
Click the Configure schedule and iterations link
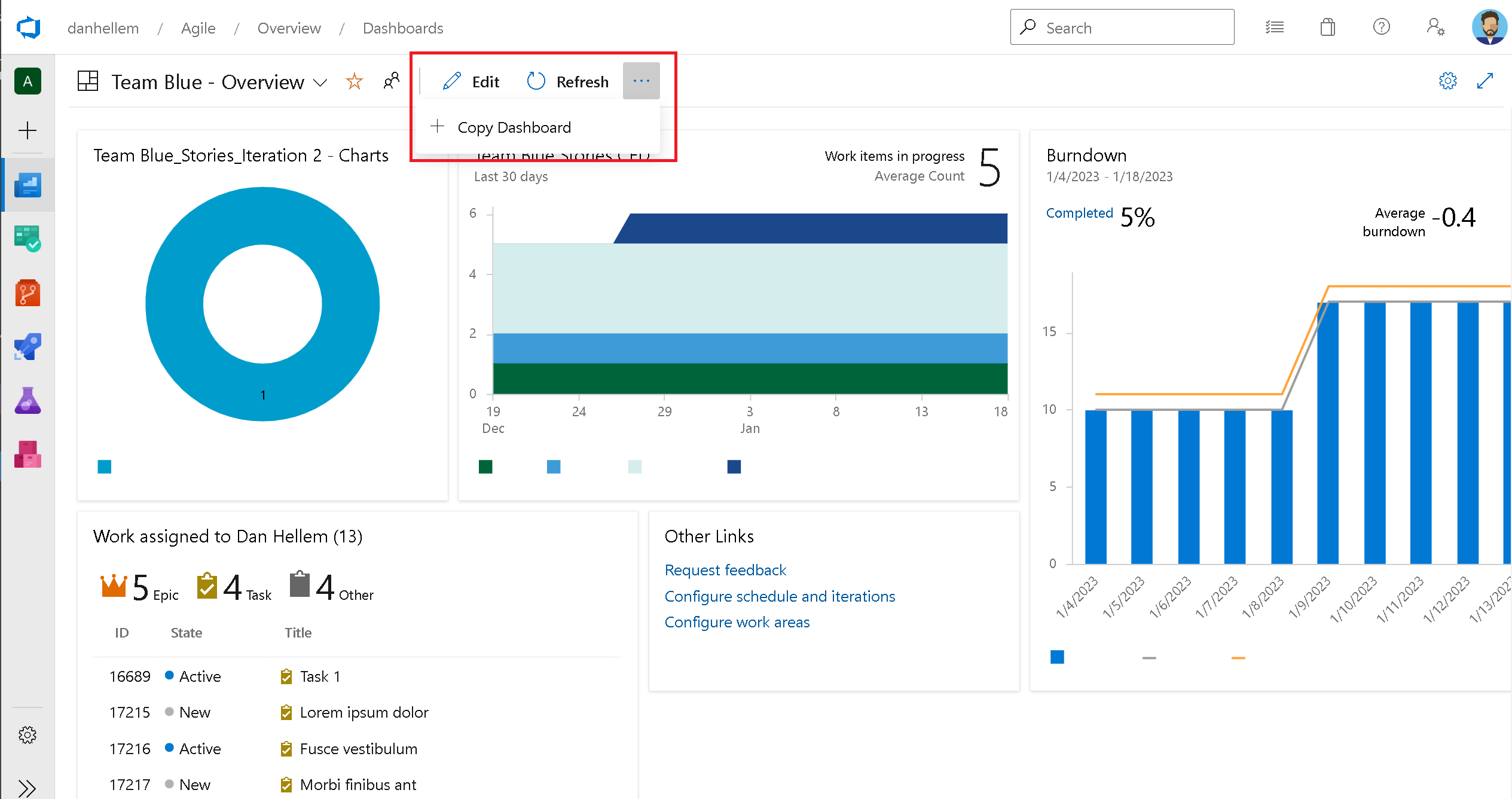[779, 595]
